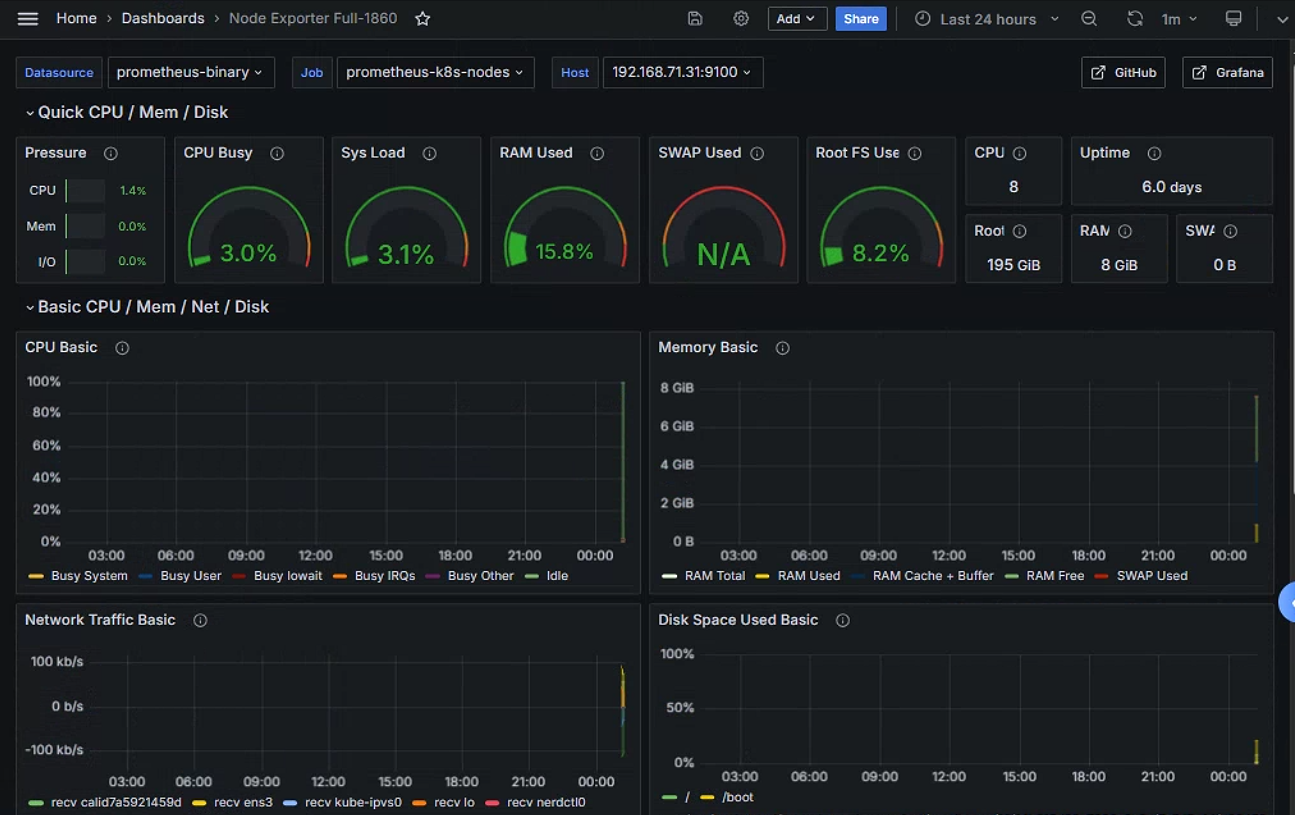The width and height of the screenshot is (1295, 815).
Task: Star the Node Exporter Full dashboard
Action: (423, 19)
